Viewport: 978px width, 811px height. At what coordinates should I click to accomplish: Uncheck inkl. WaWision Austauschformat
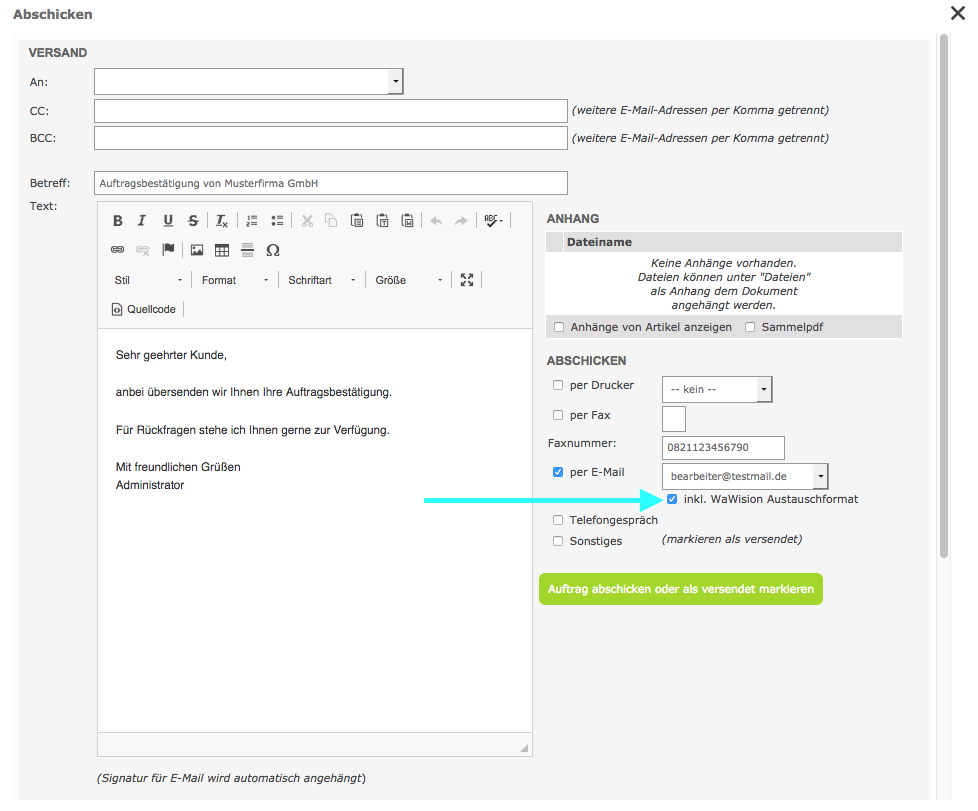click(672, 499)
